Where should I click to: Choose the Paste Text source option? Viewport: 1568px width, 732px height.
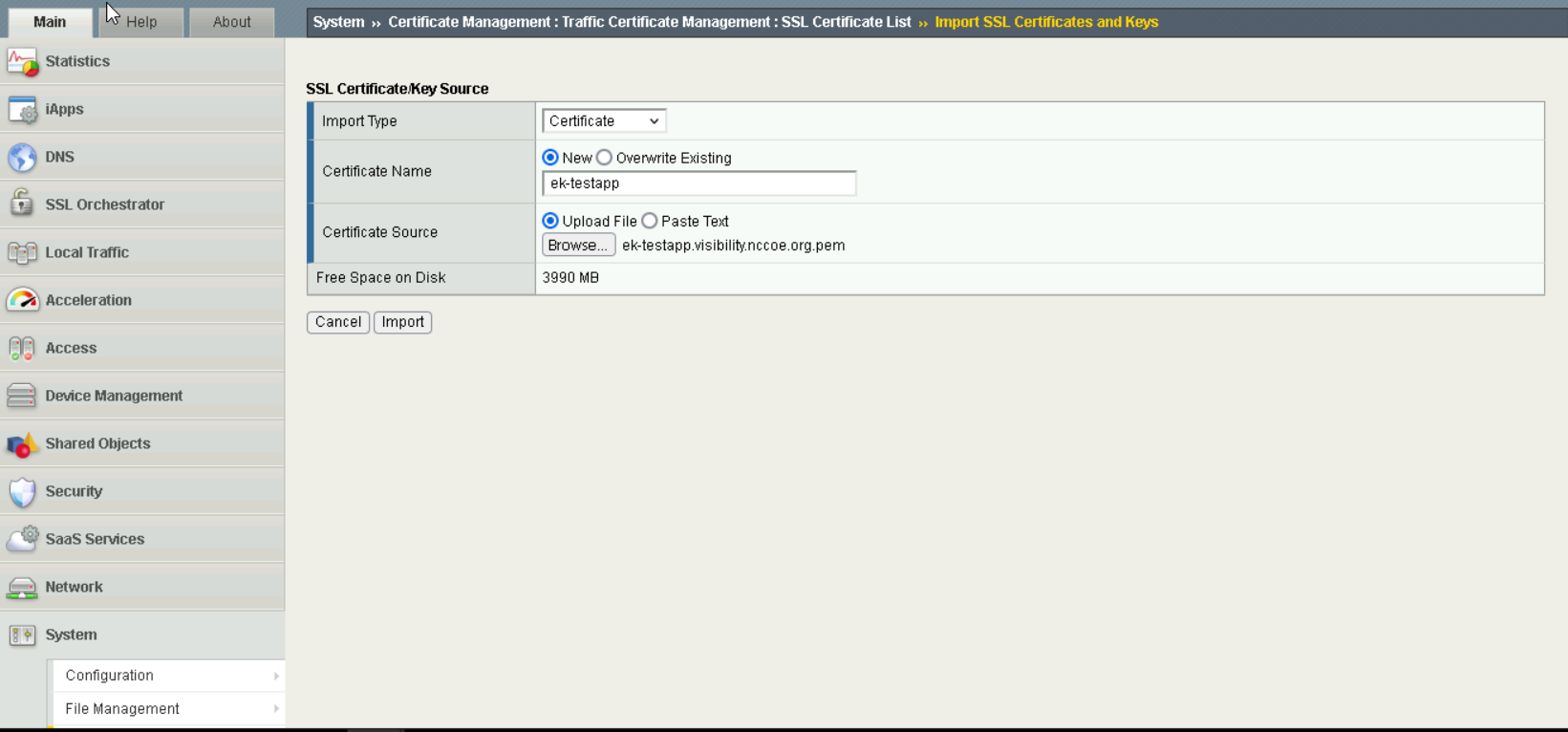click(x=650, y=221)
